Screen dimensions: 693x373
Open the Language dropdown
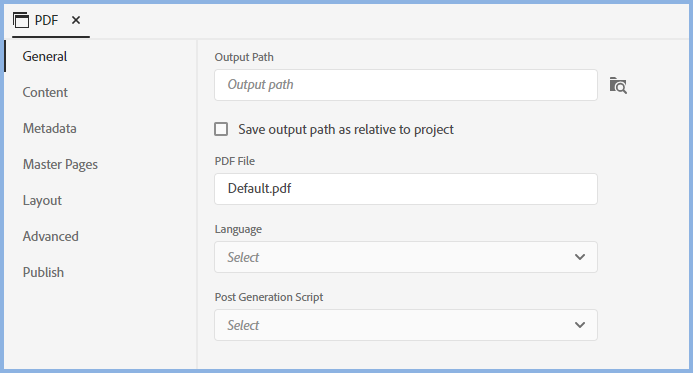[x=406, y=257]
